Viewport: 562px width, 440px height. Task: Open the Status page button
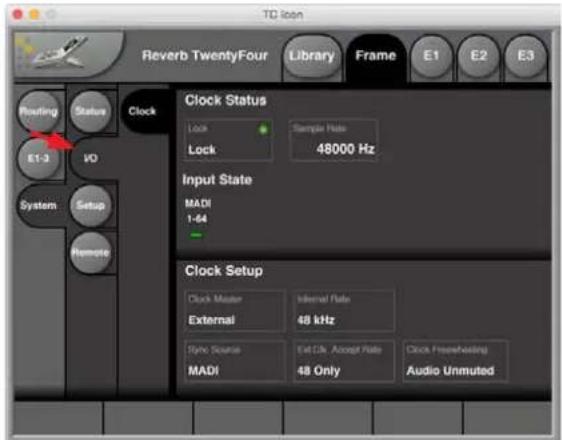pos(90,111)
